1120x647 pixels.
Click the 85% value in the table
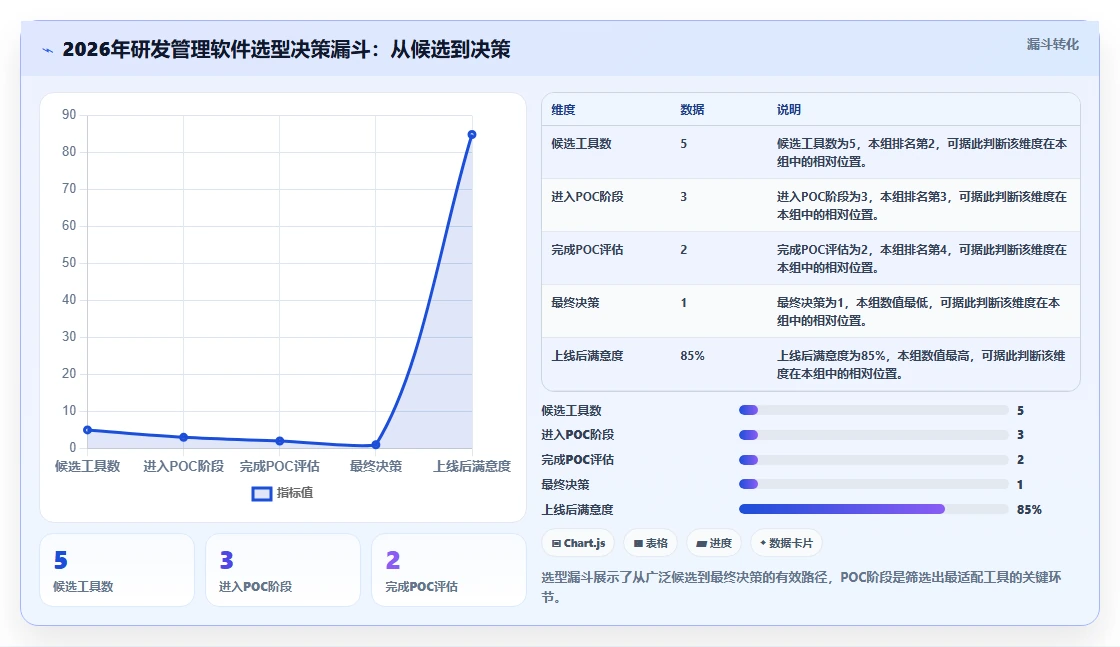pyautogui.click(x=692, y=356)
